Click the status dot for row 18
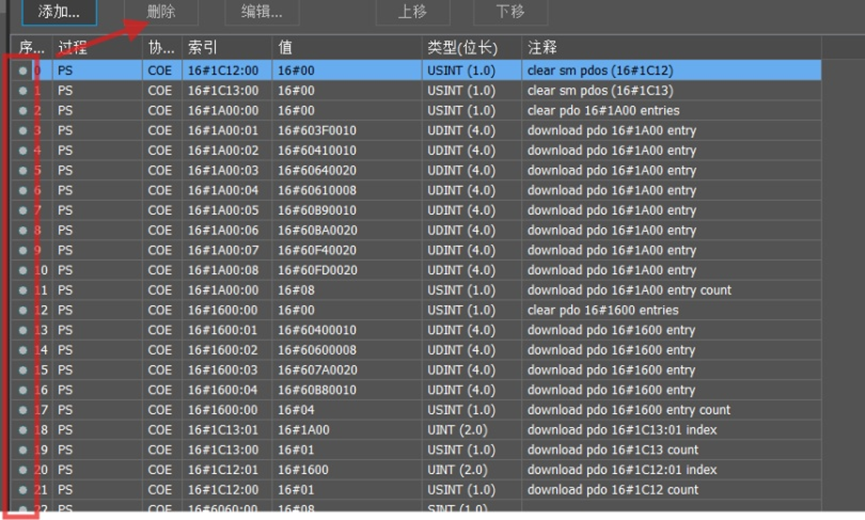The image size is (865, 520). [23, 430]
